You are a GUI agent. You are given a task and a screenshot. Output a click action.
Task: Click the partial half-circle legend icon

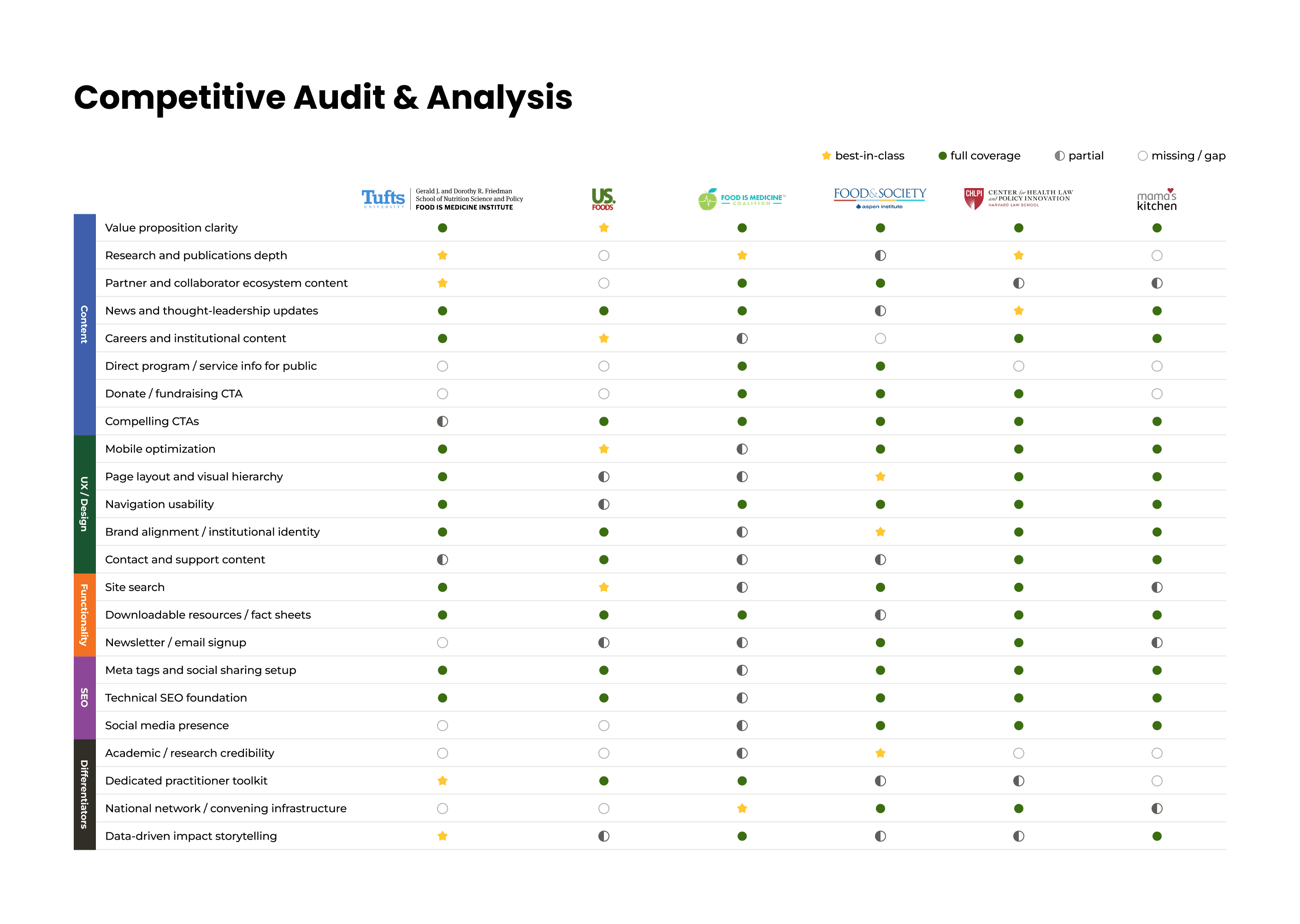coord(1059,156)
